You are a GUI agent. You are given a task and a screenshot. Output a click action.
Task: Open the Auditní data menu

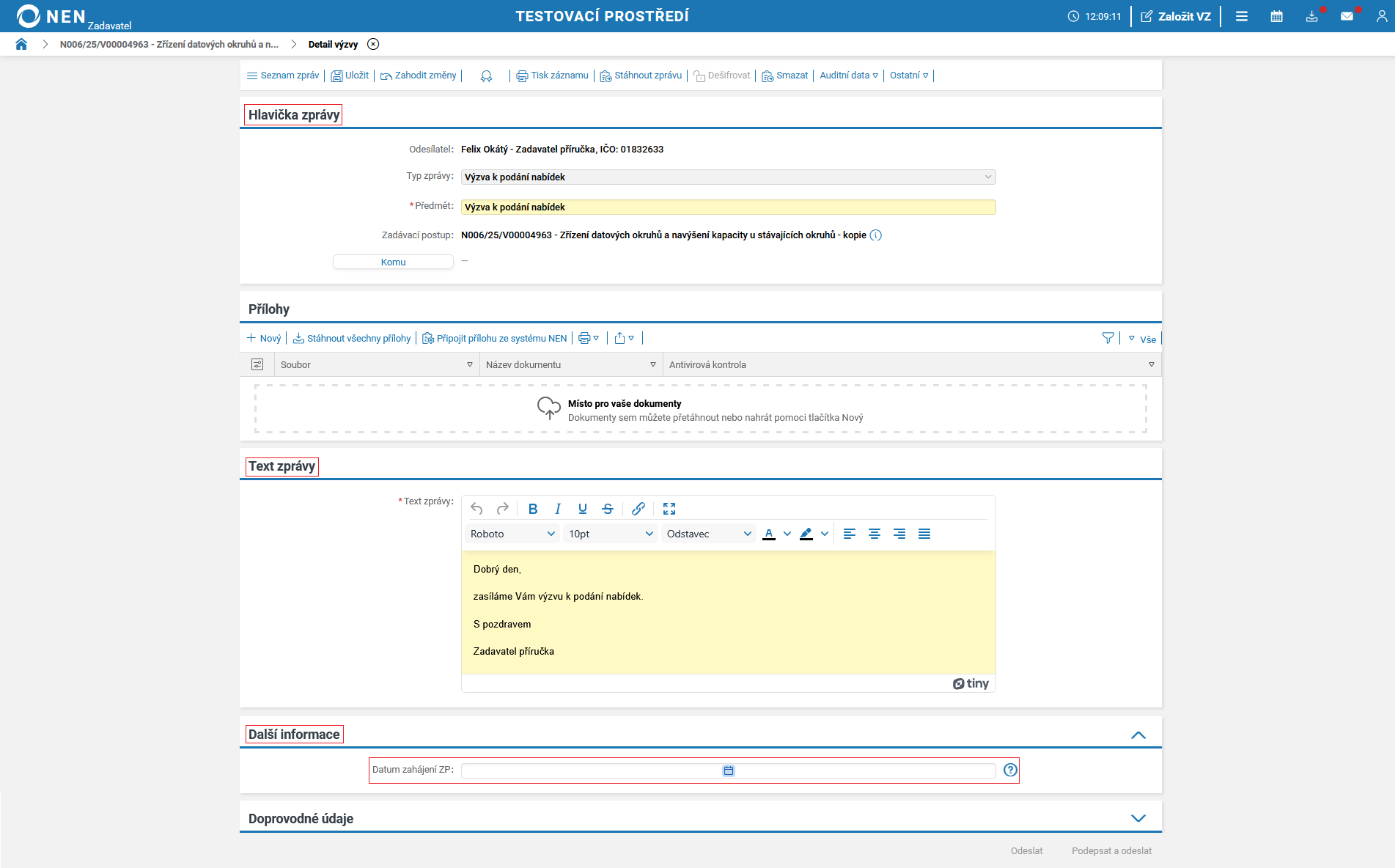coord(848,76)
